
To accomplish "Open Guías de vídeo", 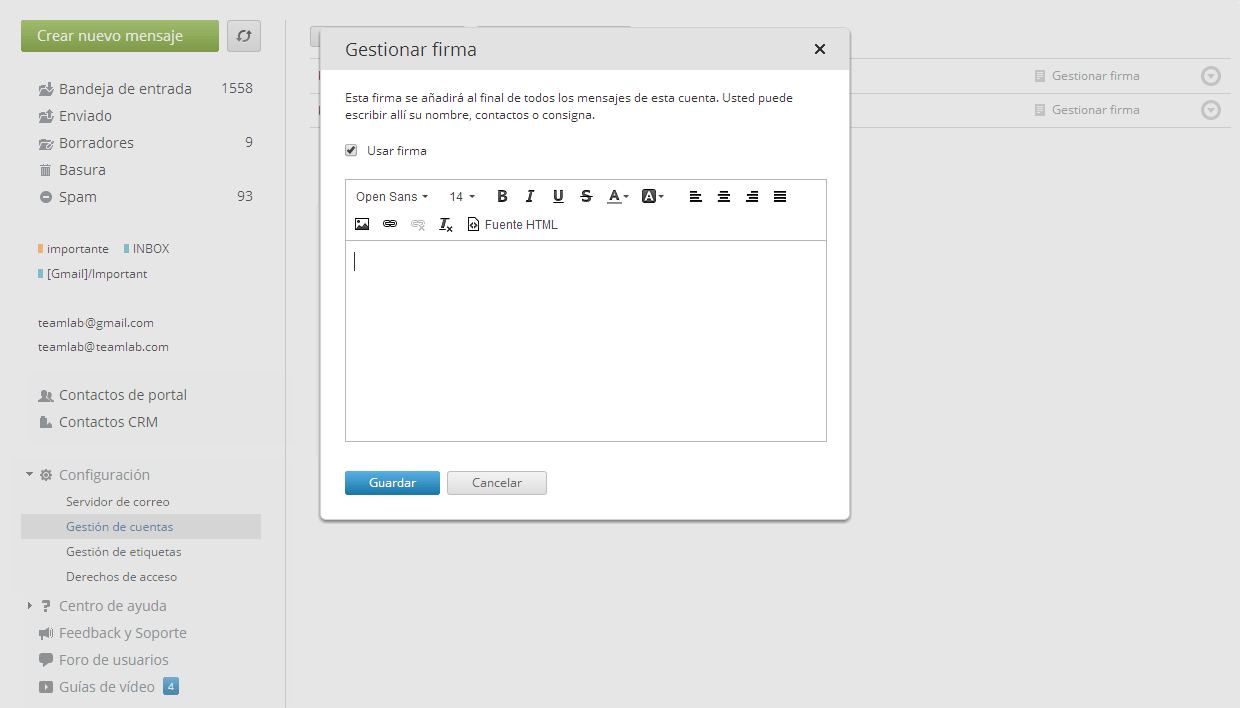I will pos(106,686).
